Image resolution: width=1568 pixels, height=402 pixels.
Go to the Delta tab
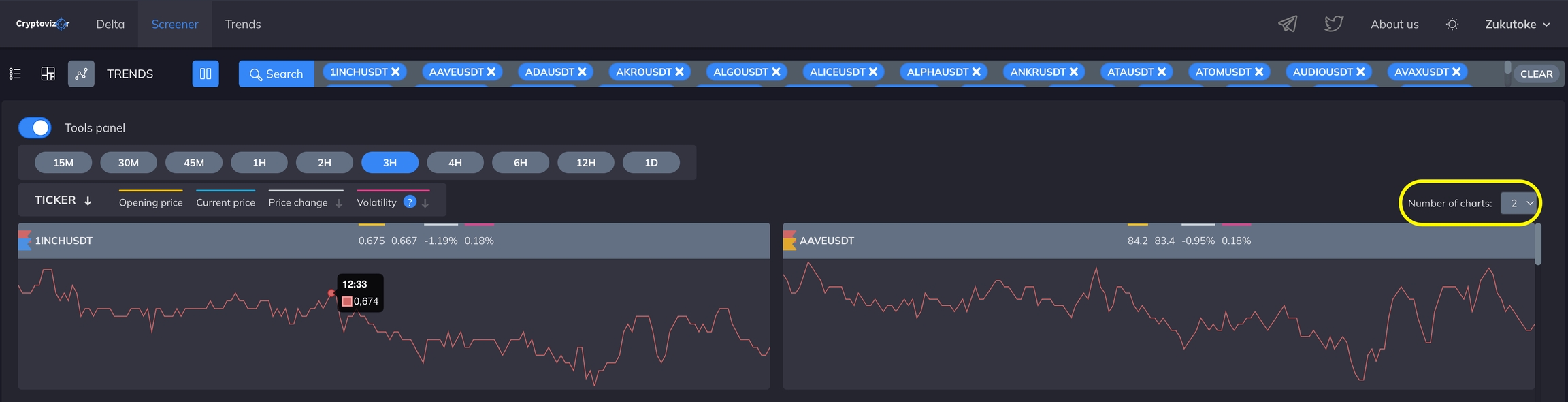[110, 24]
